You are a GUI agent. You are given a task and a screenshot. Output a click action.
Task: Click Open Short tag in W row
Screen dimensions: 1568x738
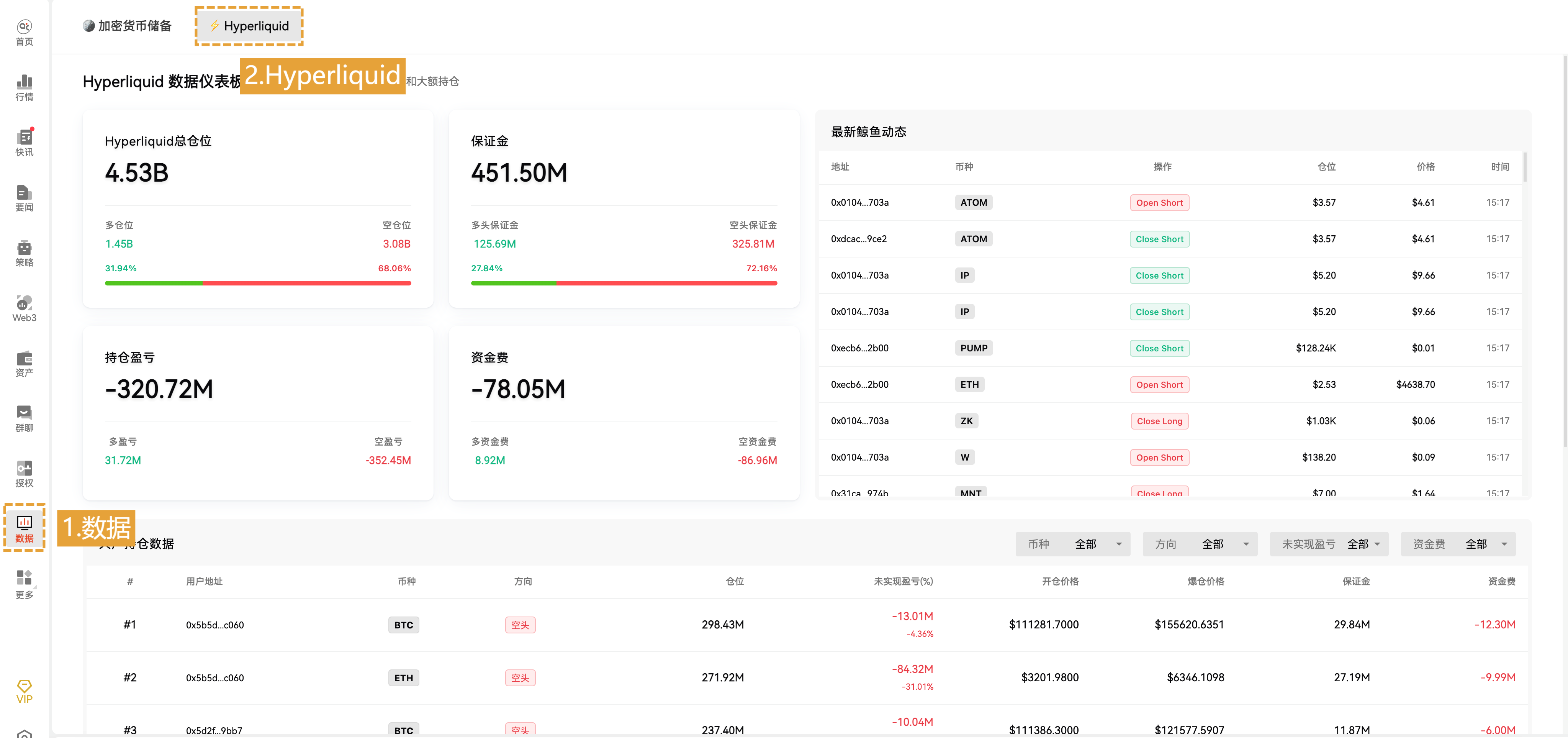tap(1159, 458)
